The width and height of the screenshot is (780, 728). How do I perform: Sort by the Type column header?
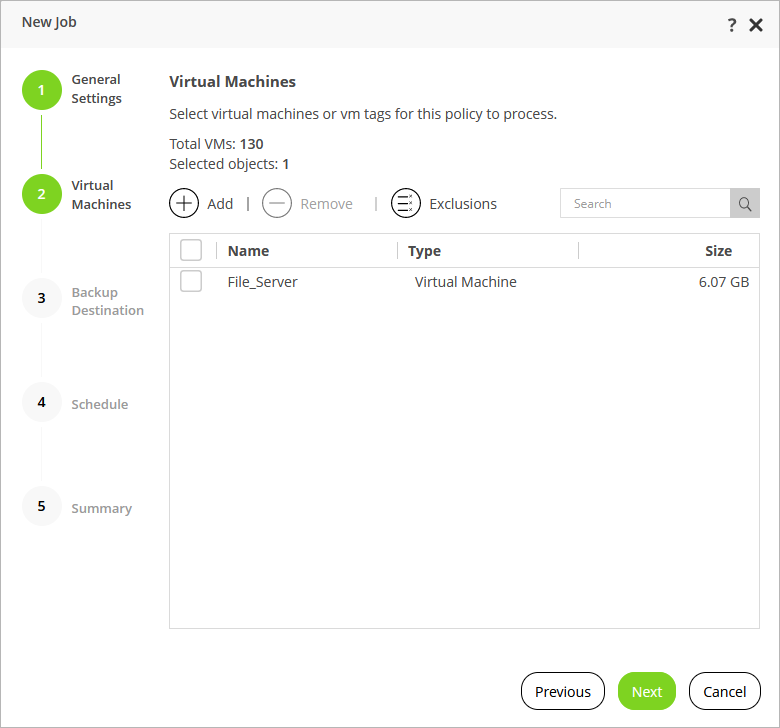coord(424,251)
